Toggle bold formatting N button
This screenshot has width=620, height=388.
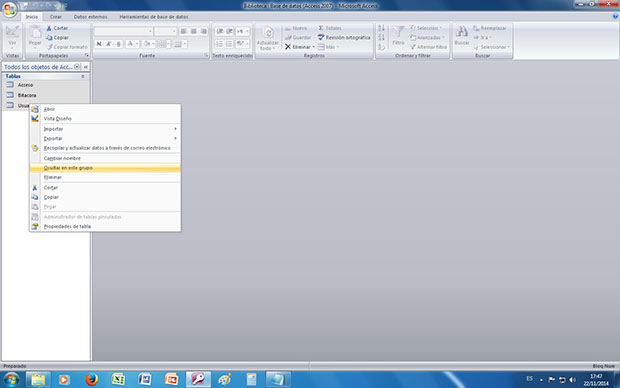[x=99, y=44]
